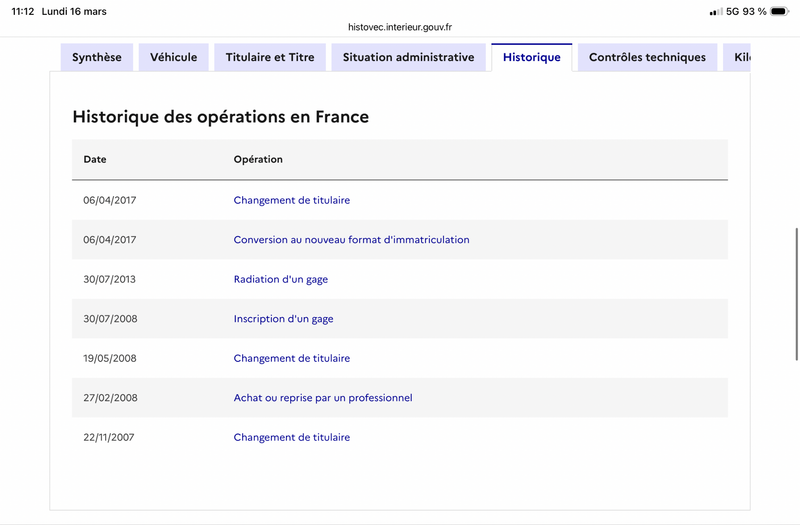Tap the histovec.interieur.gouv.fr address bar

tap(400, 27)
